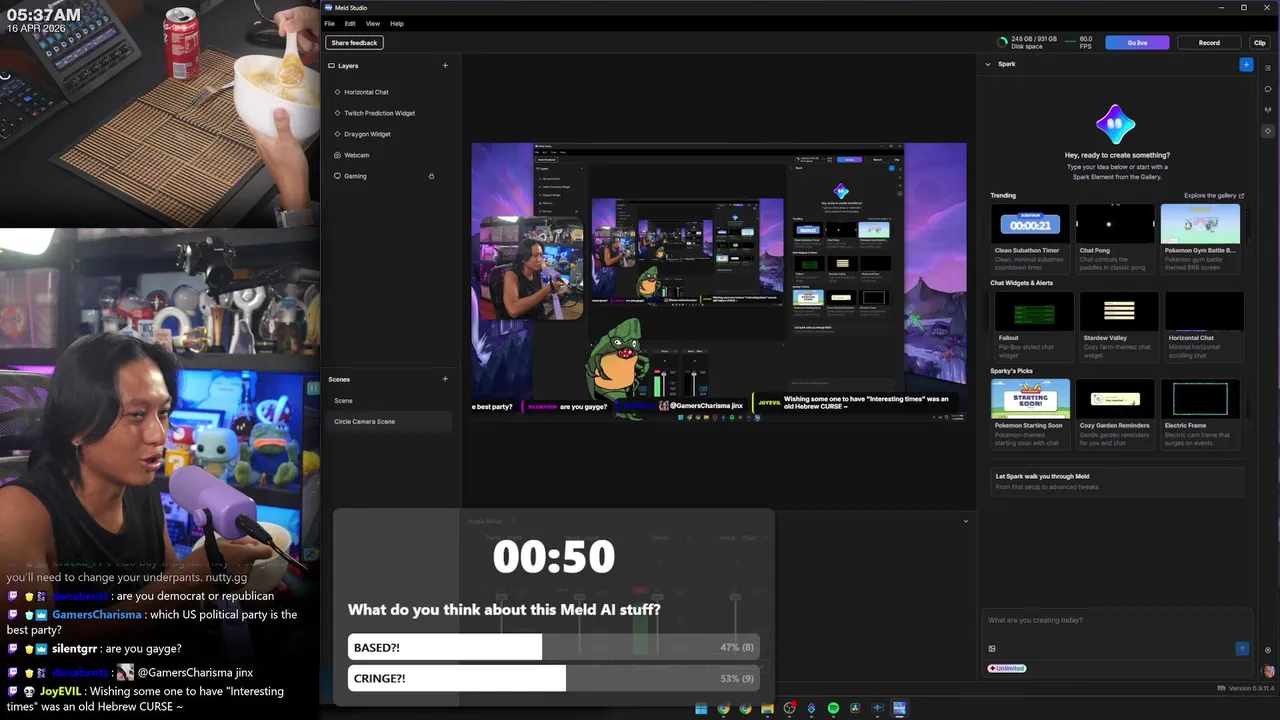
Task: Click the Spark mascot logo
Action: click(1116, 124)
